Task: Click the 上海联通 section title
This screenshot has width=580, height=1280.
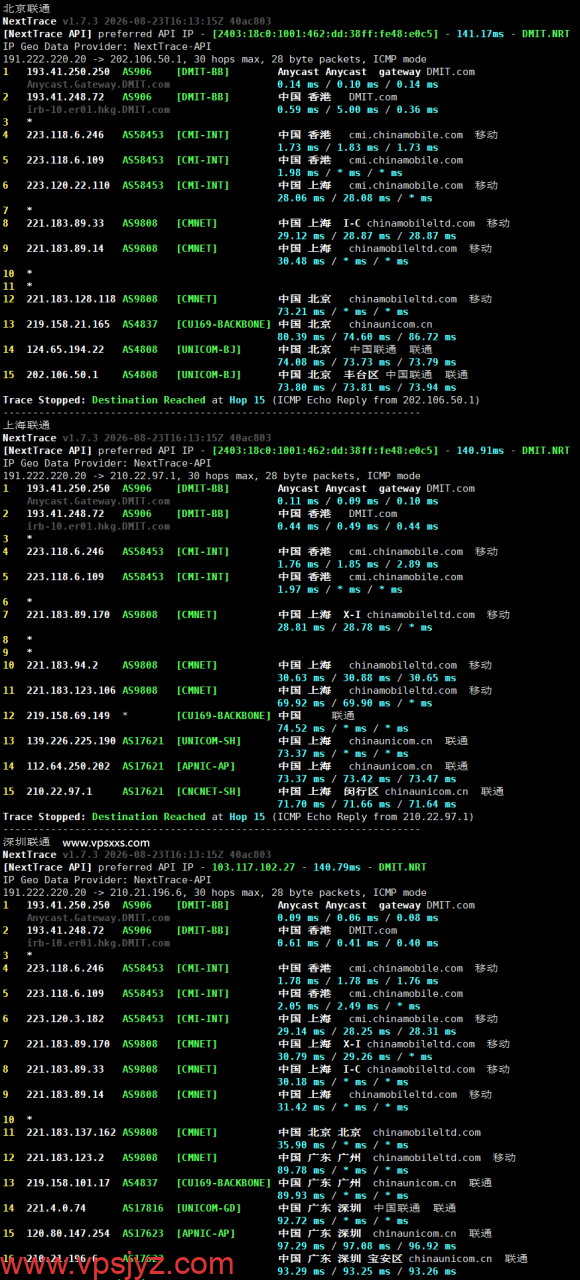Action: click(x=26, y=425)
